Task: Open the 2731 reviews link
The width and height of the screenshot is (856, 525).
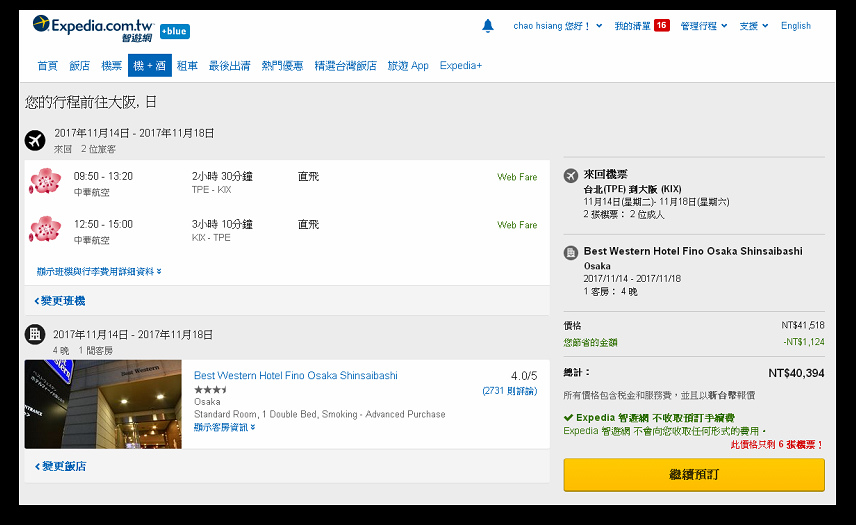Action: (509, 391)
